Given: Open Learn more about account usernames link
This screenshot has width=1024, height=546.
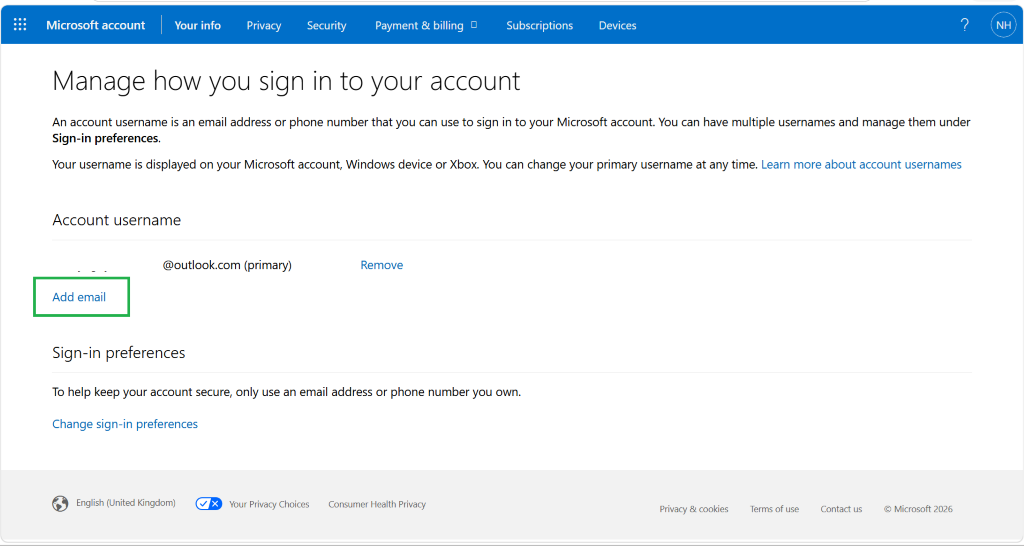Looking at the screenshot, I should pos(861,165).
